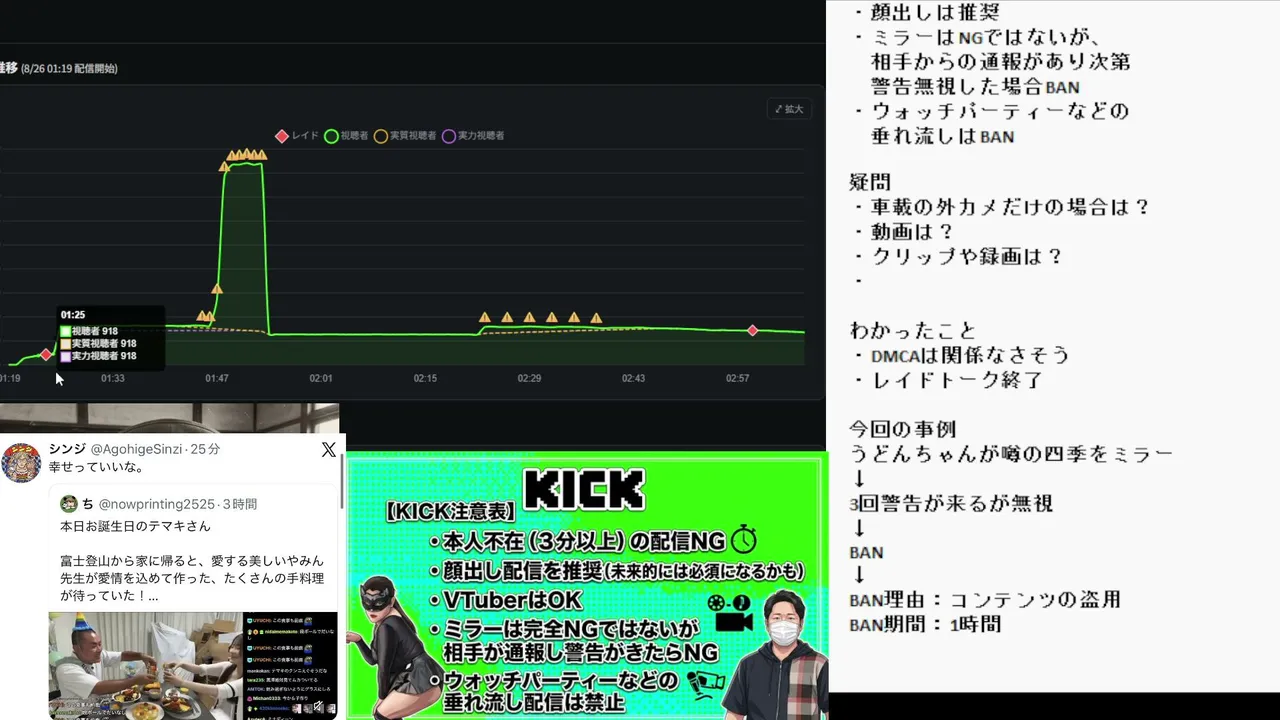Click the quoted text 本日お誕生日のテマキさん
Image resolution: width=1280 pixels, height=720 pixels.
135,526
